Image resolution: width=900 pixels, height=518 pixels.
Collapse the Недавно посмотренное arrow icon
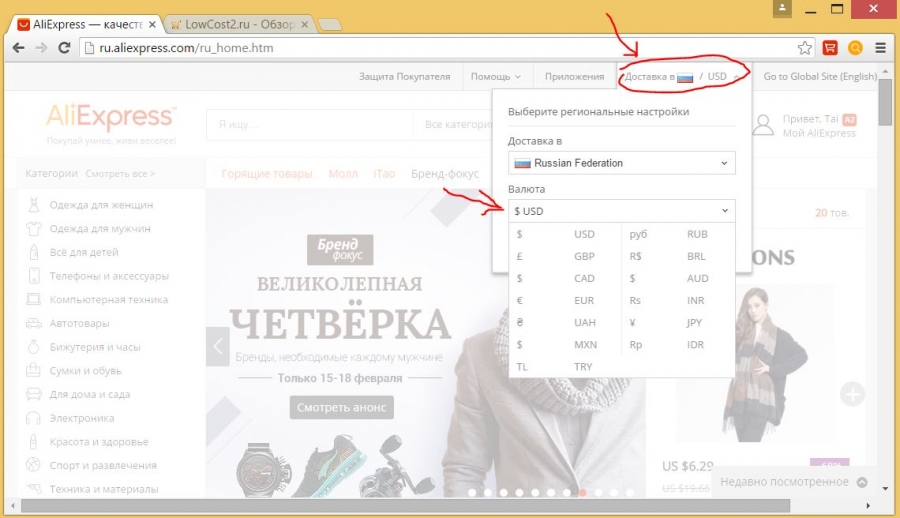pyautogui.click(x=862, y=482)
